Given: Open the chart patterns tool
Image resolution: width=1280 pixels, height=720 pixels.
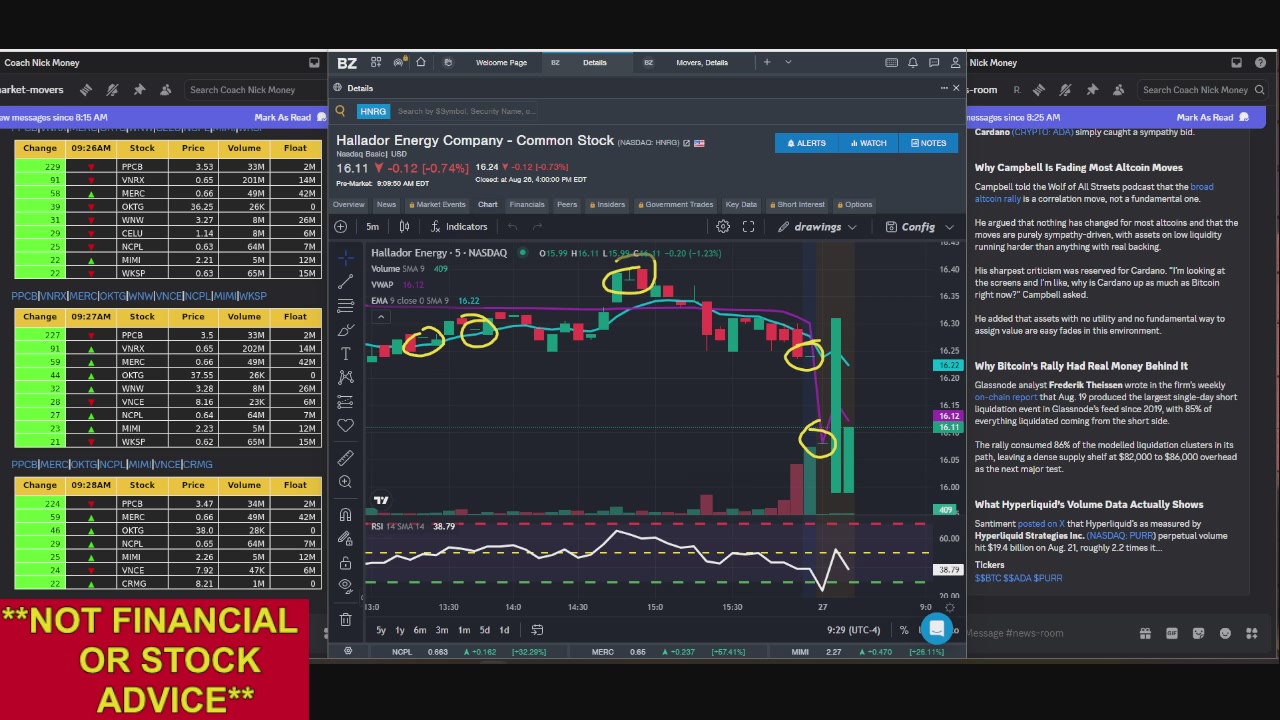Looking at the screenshot, I should click(346, 377).
